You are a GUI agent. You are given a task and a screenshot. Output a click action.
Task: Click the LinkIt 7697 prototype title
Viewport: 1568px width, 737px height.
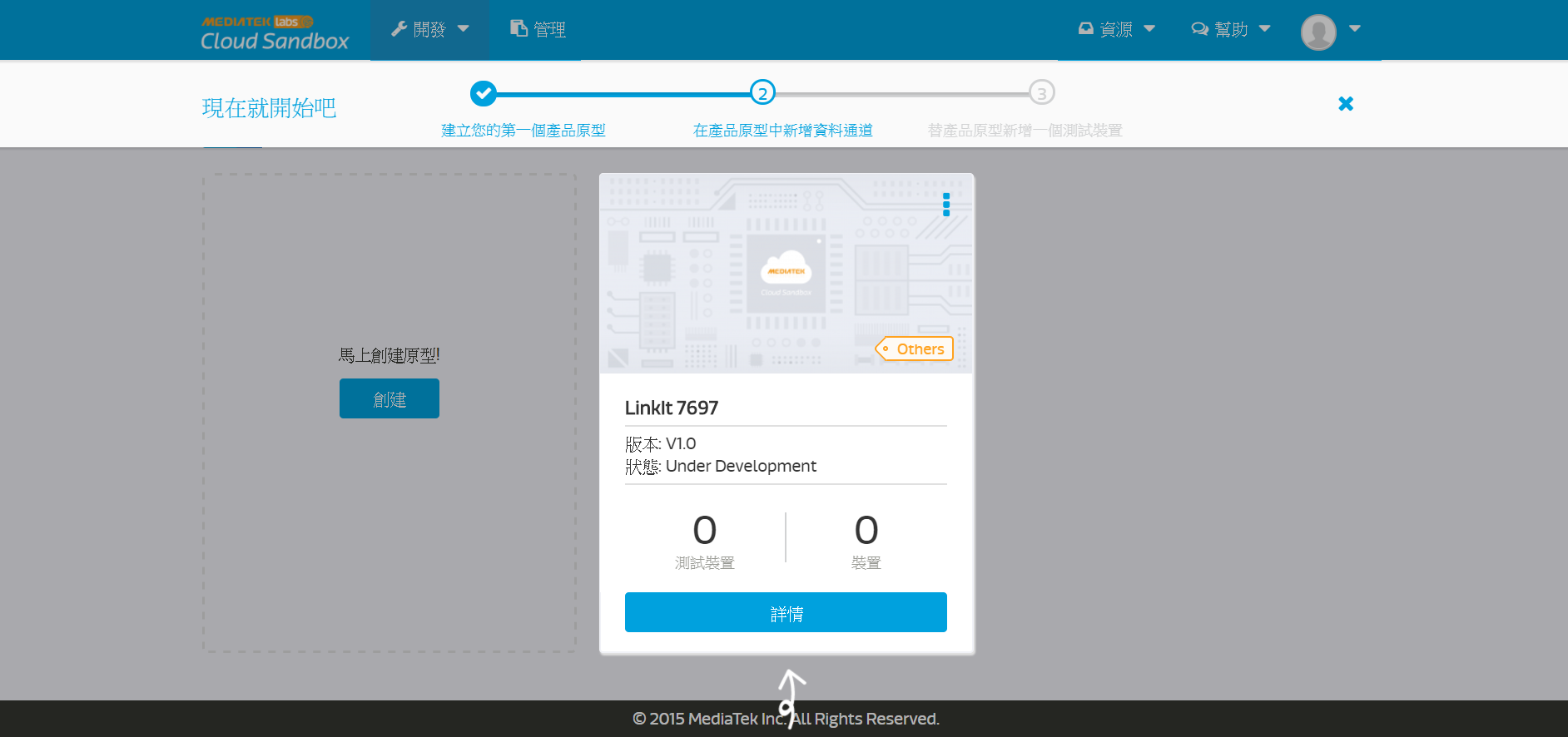click(x=672, y=408)
